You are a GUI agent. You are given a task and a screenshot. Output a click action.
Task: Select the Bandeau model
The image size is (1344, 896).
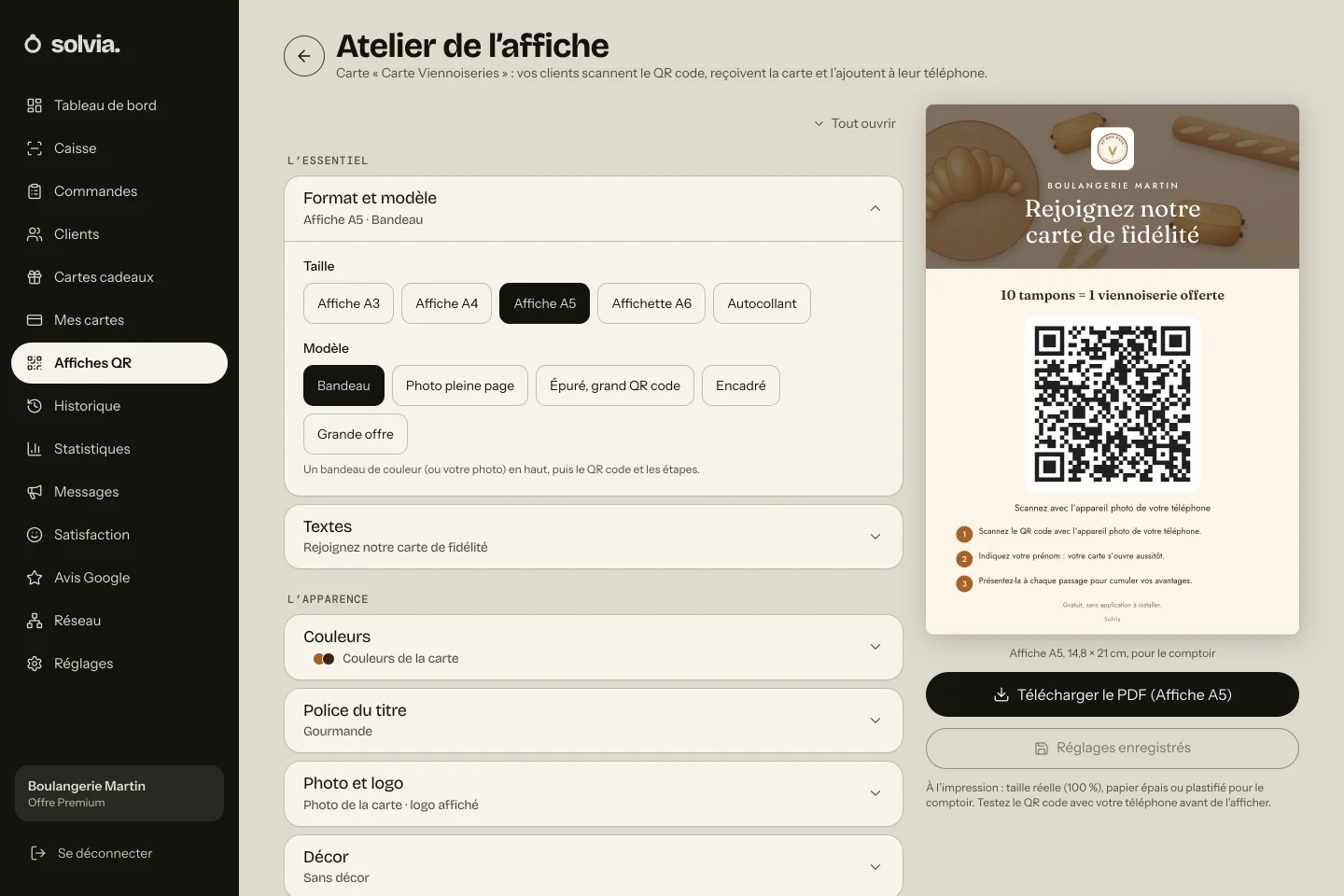point(343,385)
